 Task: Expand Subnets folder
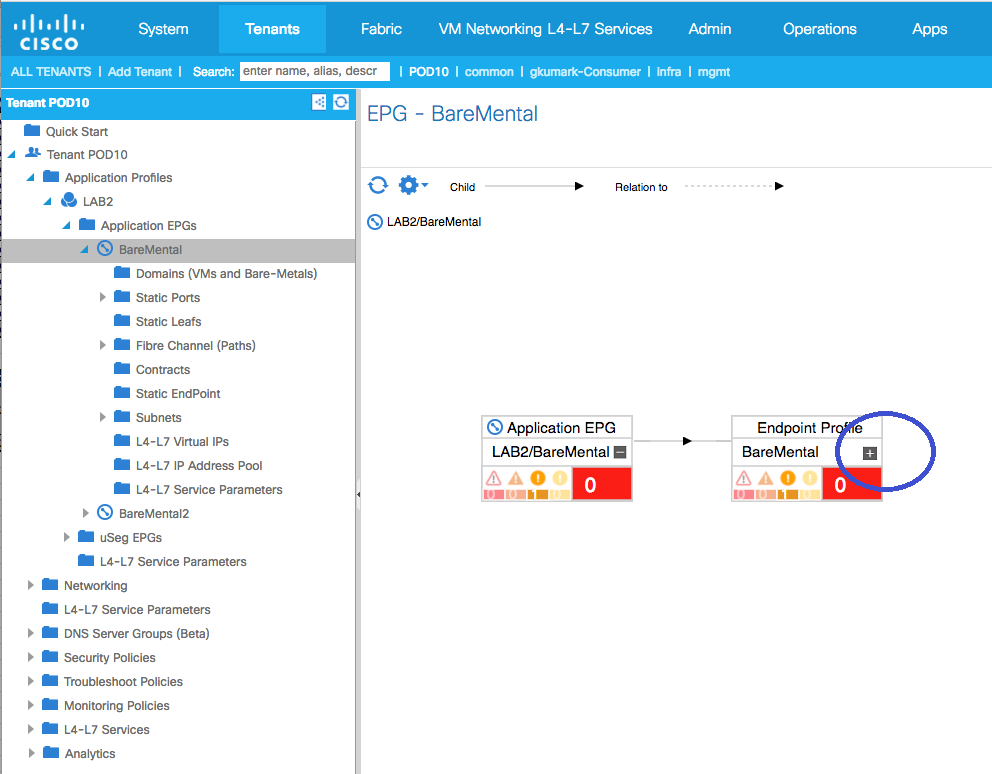click(x=102, y=418)
